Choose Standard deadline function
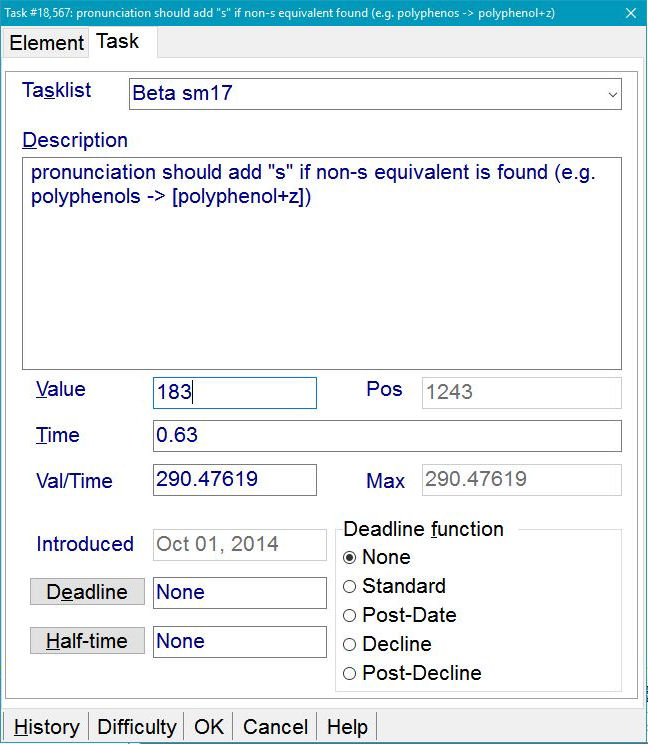Image resolution: width=648 pixels, height=744 pixels. point(350,587)
